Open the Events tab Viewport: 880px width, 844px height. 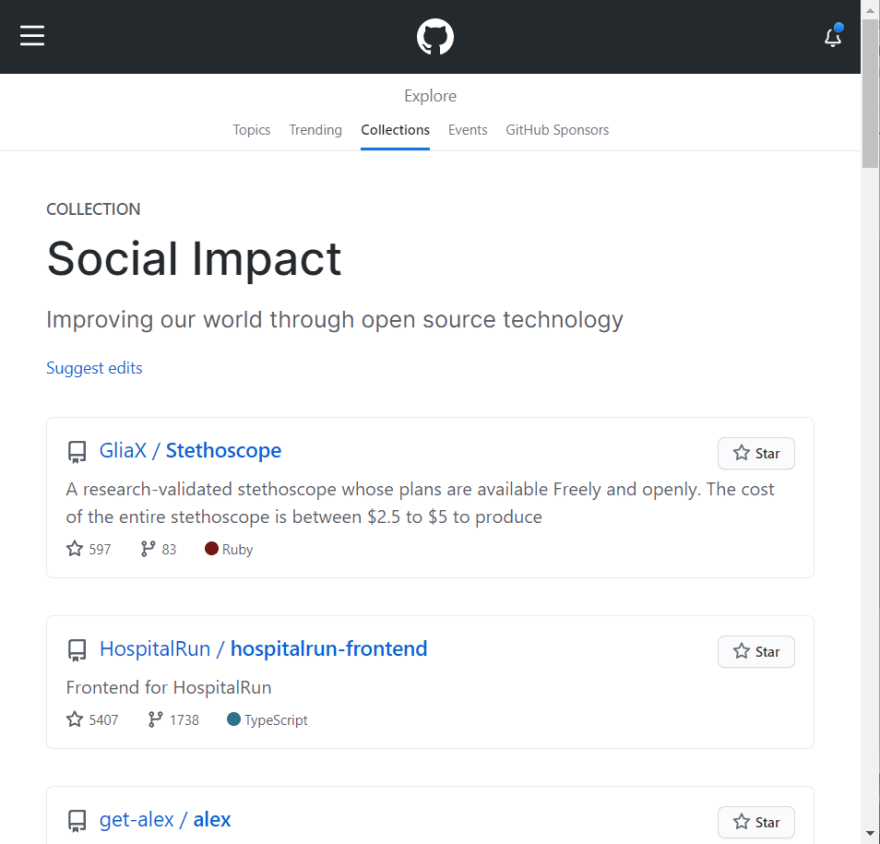point(468,130)
